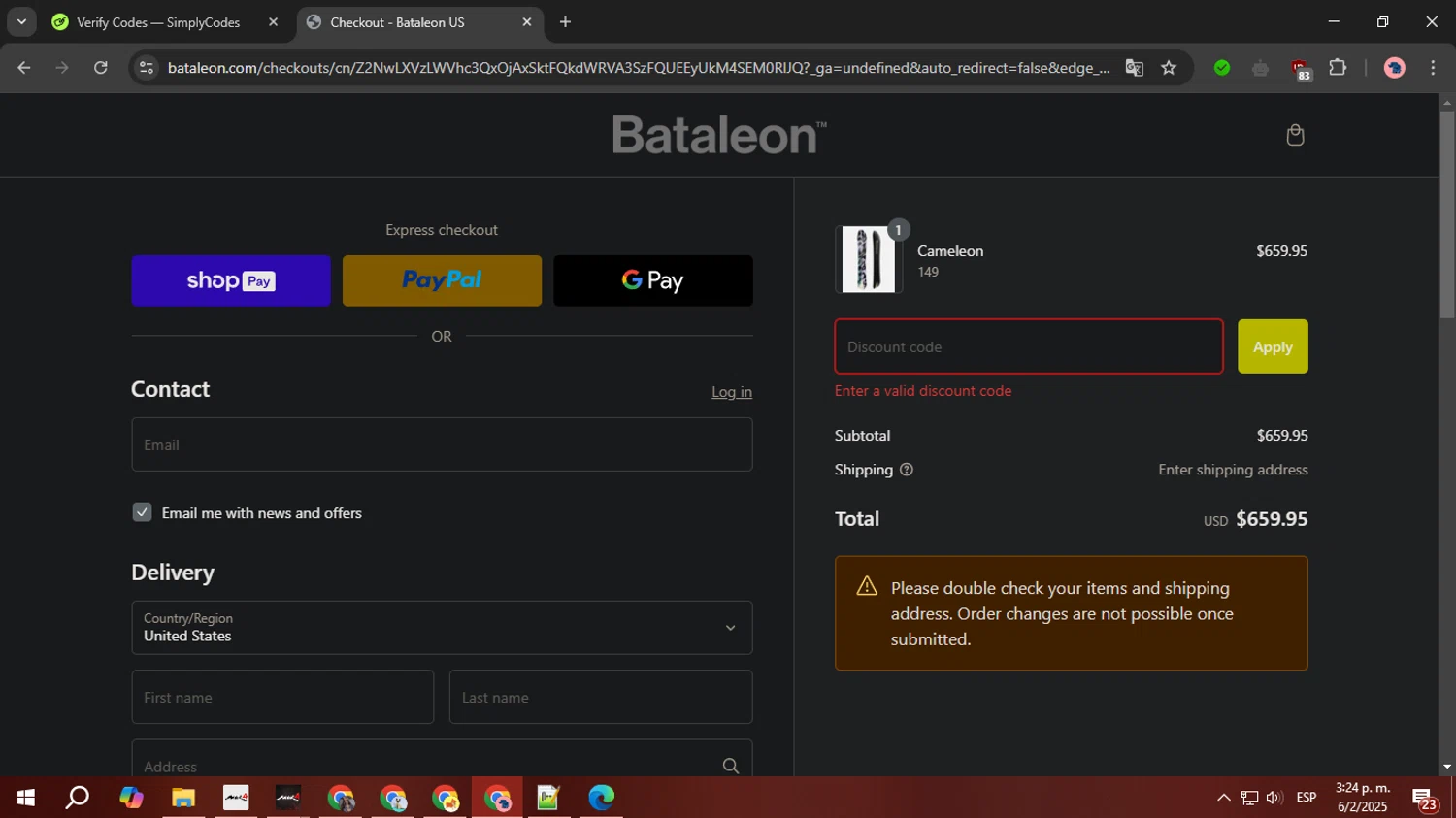Open the Shipping info help icon
1456x818 pixels.
pyautogui.click(x=907, y=470)
